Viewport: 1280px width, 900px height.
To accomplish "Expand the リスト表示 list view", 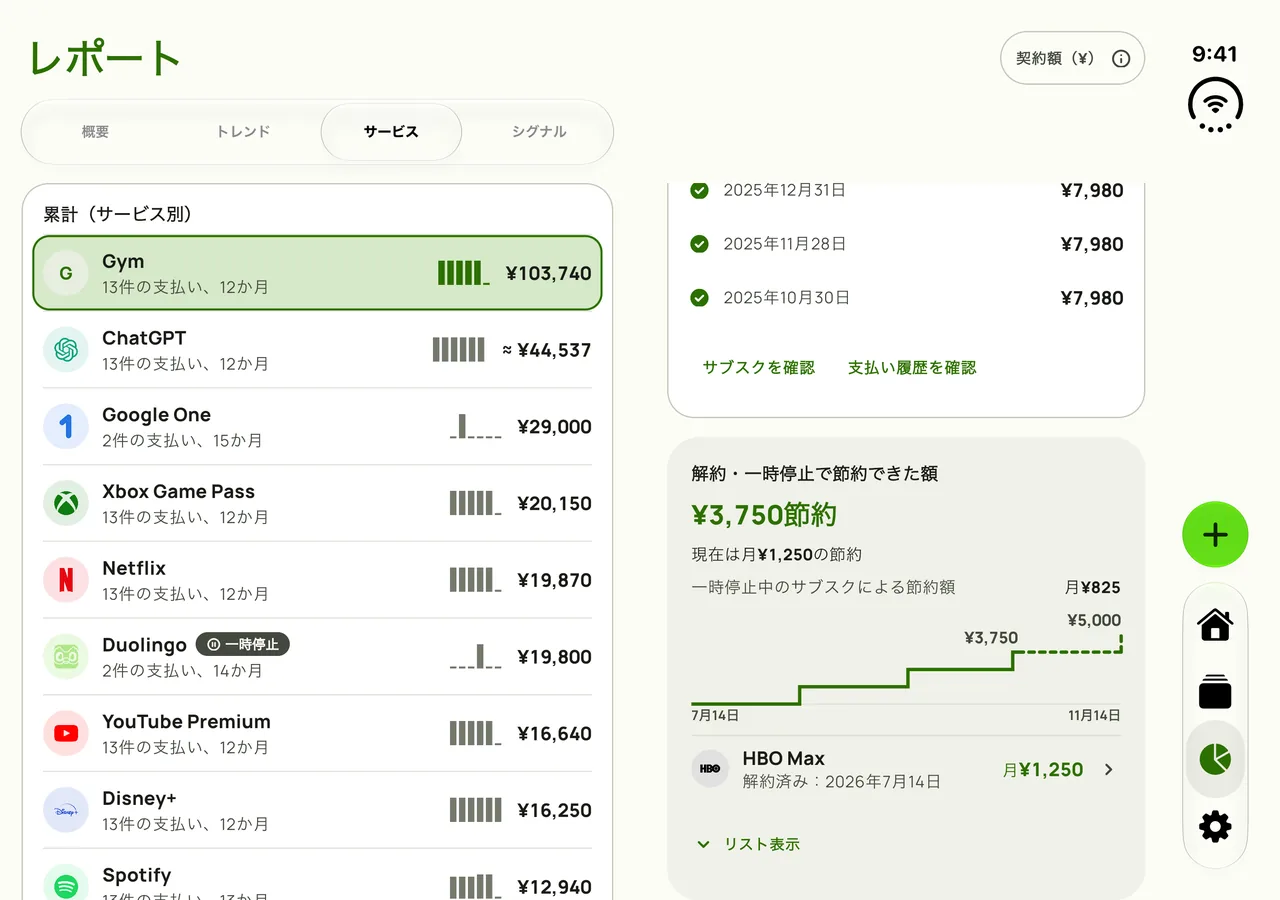I will click(748, 844).
